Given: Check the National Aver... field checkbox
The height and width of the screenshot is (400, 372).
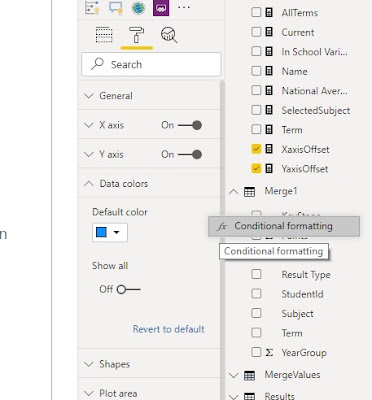Looking at the screenshot, I should click(x=256, y=90).
